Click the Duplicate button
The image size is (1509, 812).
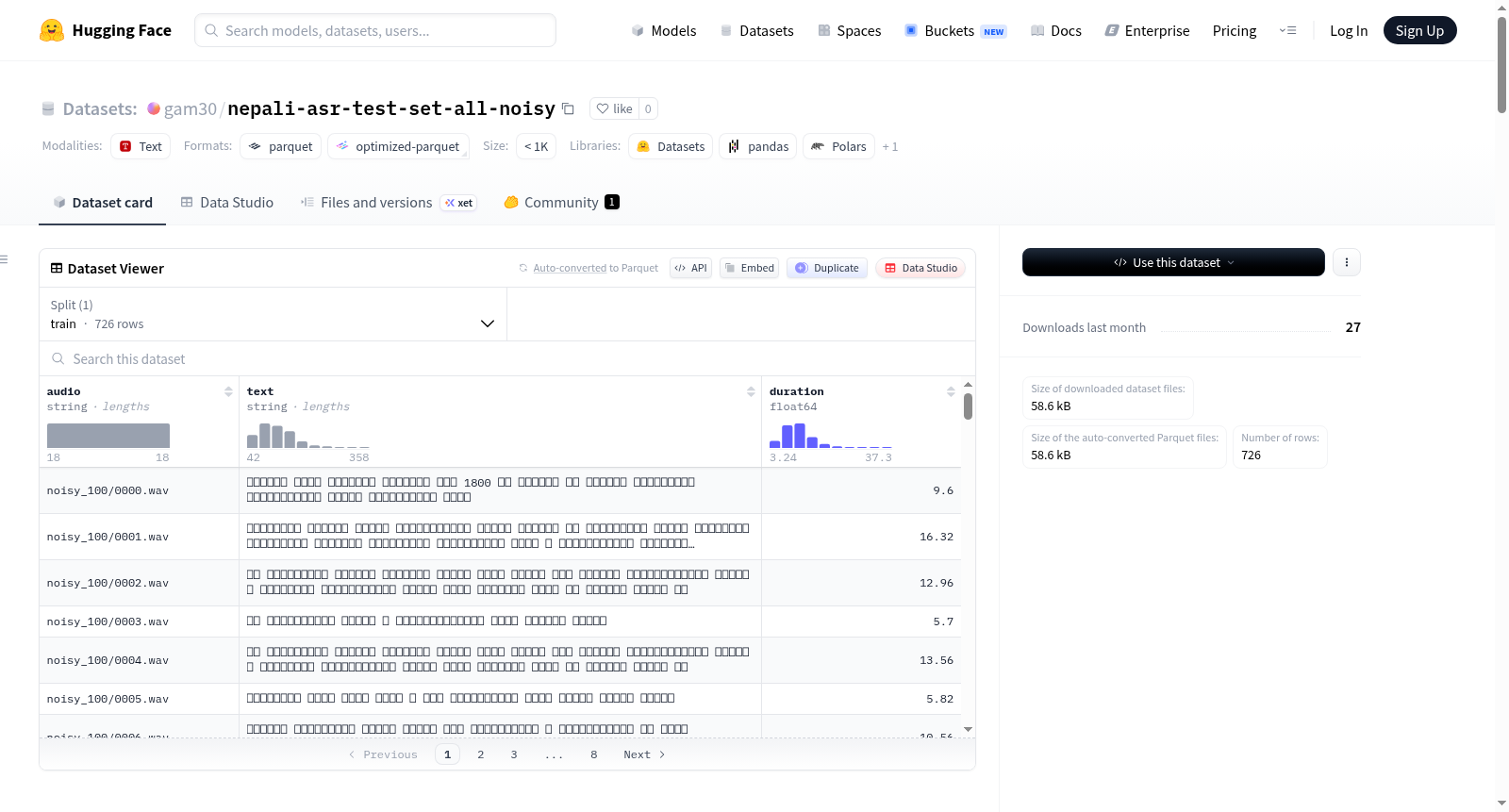pos(827,268)
